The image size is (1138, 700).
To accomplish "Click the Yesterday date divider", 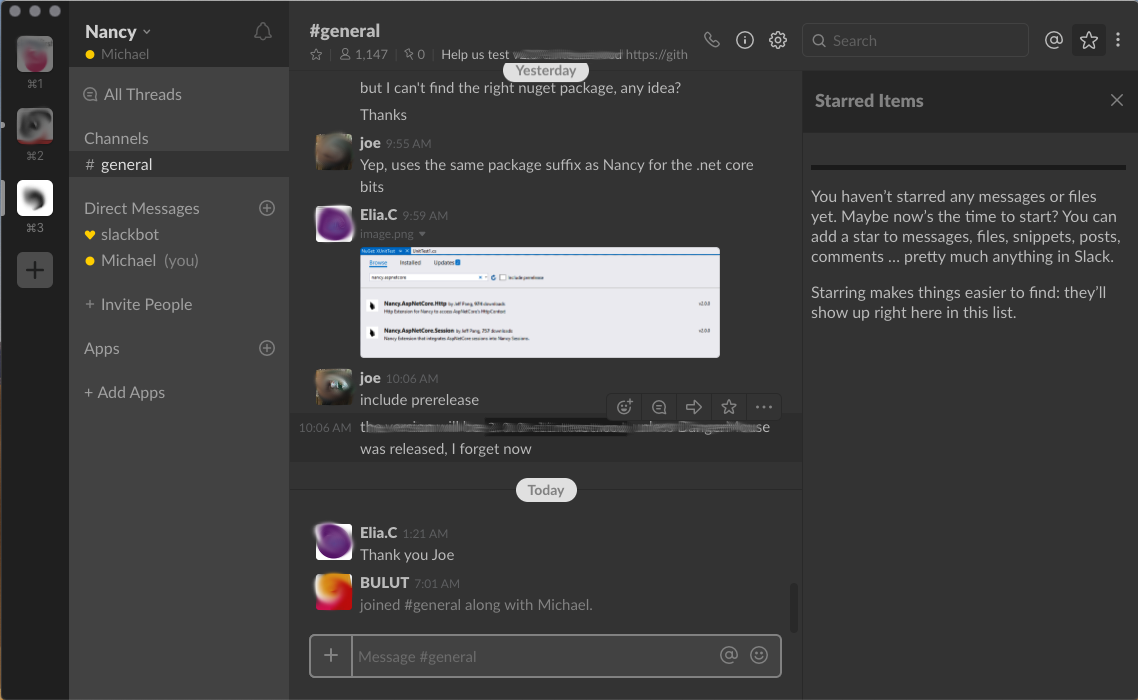I will coord(546,70).
